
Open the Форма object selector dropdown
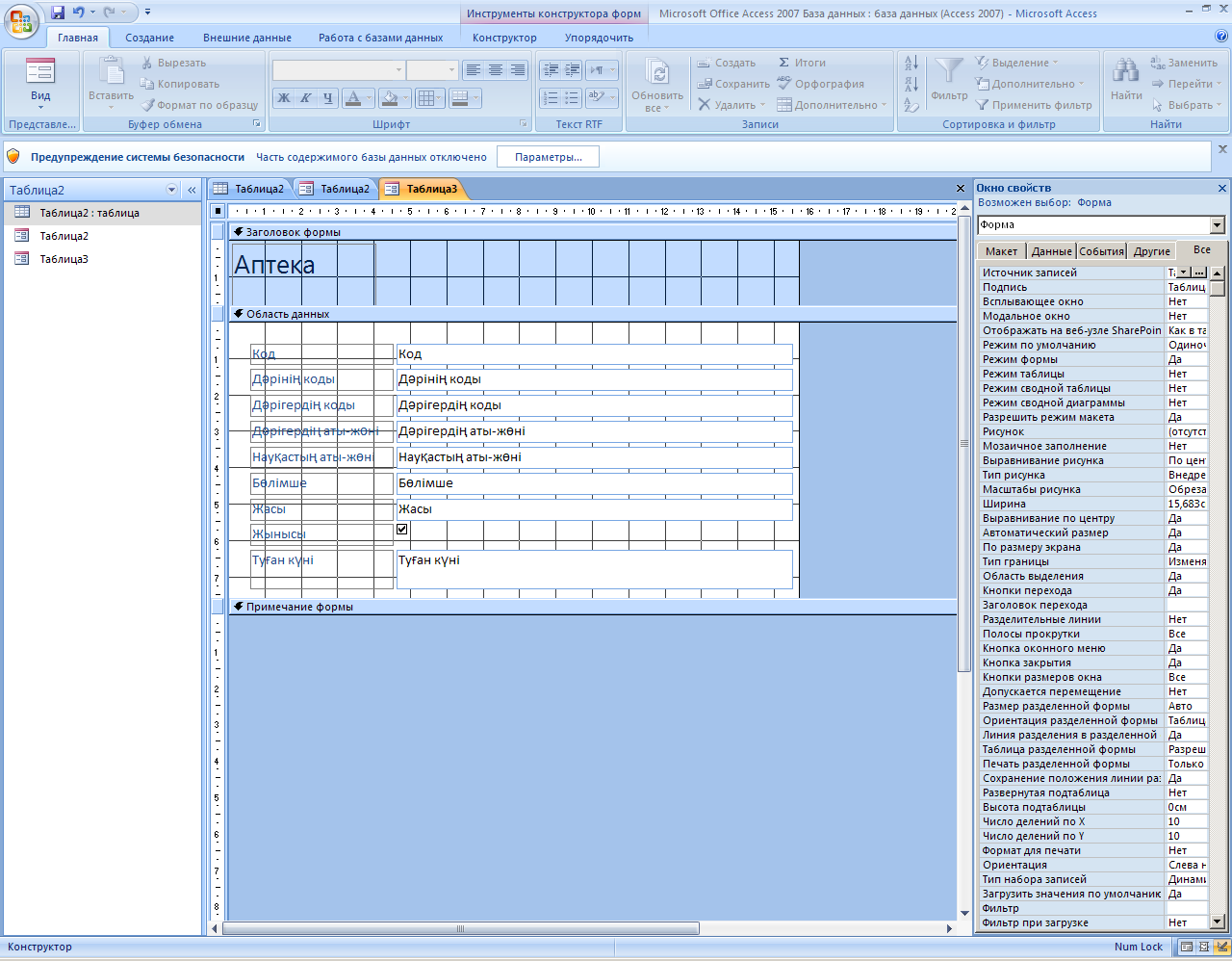(1217, 225)
